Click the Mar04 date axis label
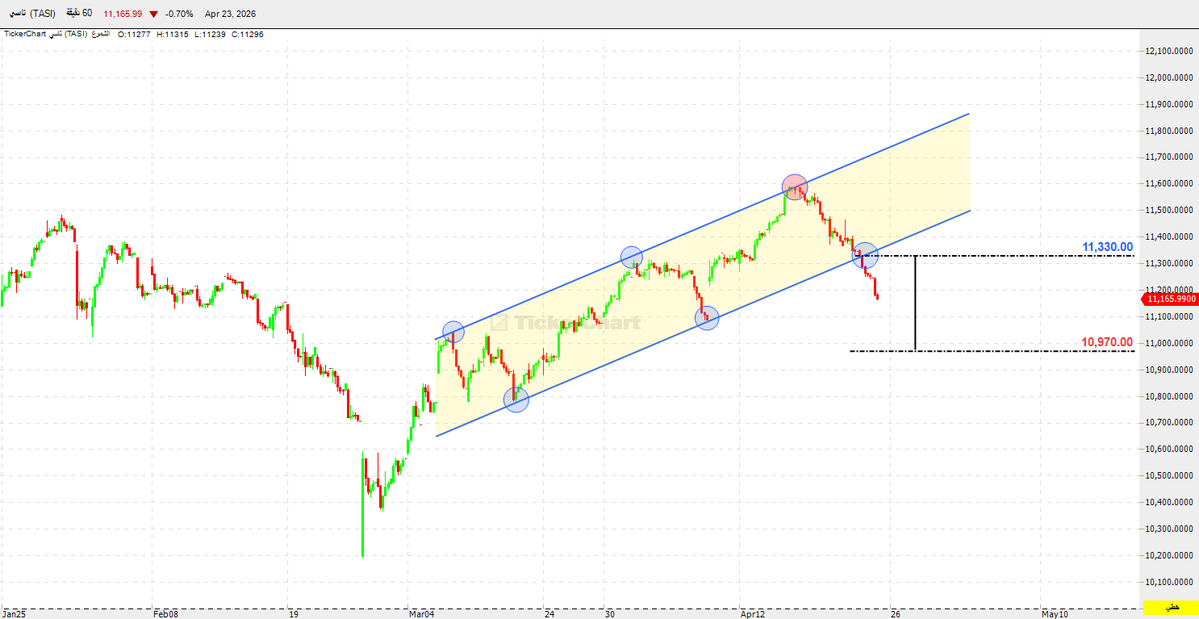The height and width of the screenshot is (619, 1199). point(422,613)
